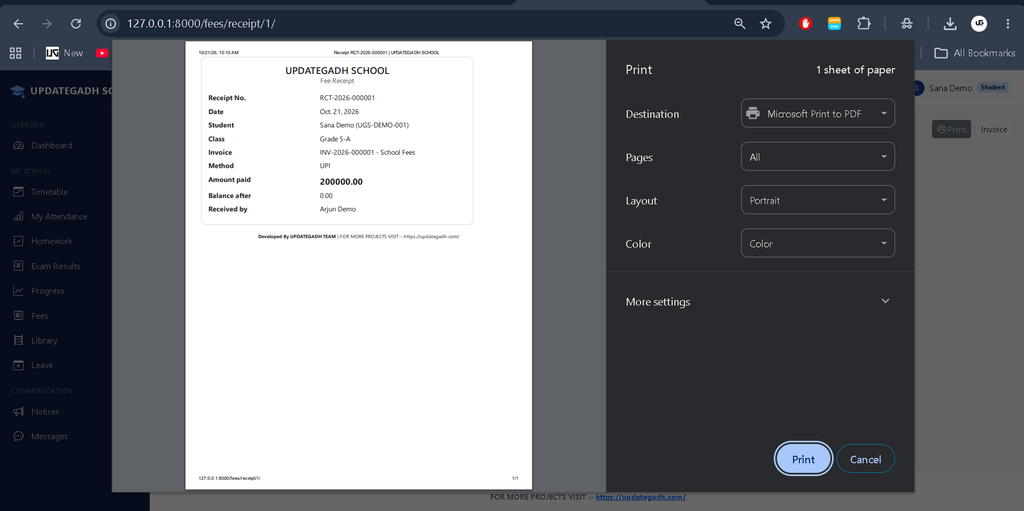Go back with the browser back arrow

[x=18, y=24]
